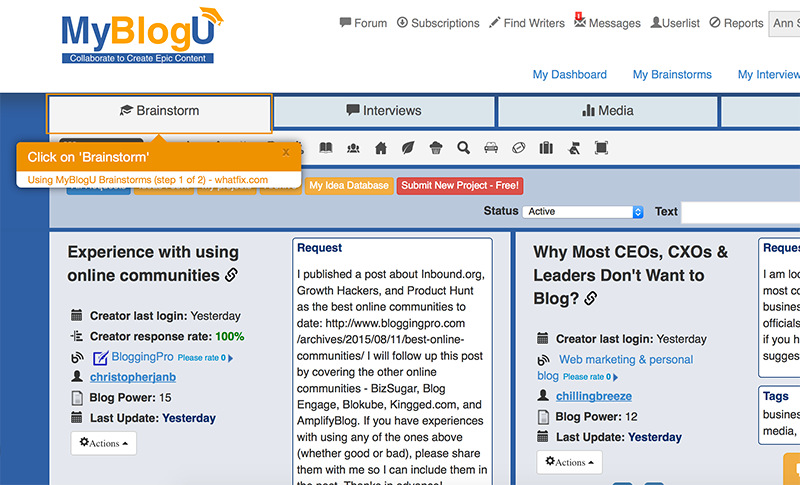Viewport: 800px width, 485px height.
Task: Click the MyBlogU logo
Action: 142,35
